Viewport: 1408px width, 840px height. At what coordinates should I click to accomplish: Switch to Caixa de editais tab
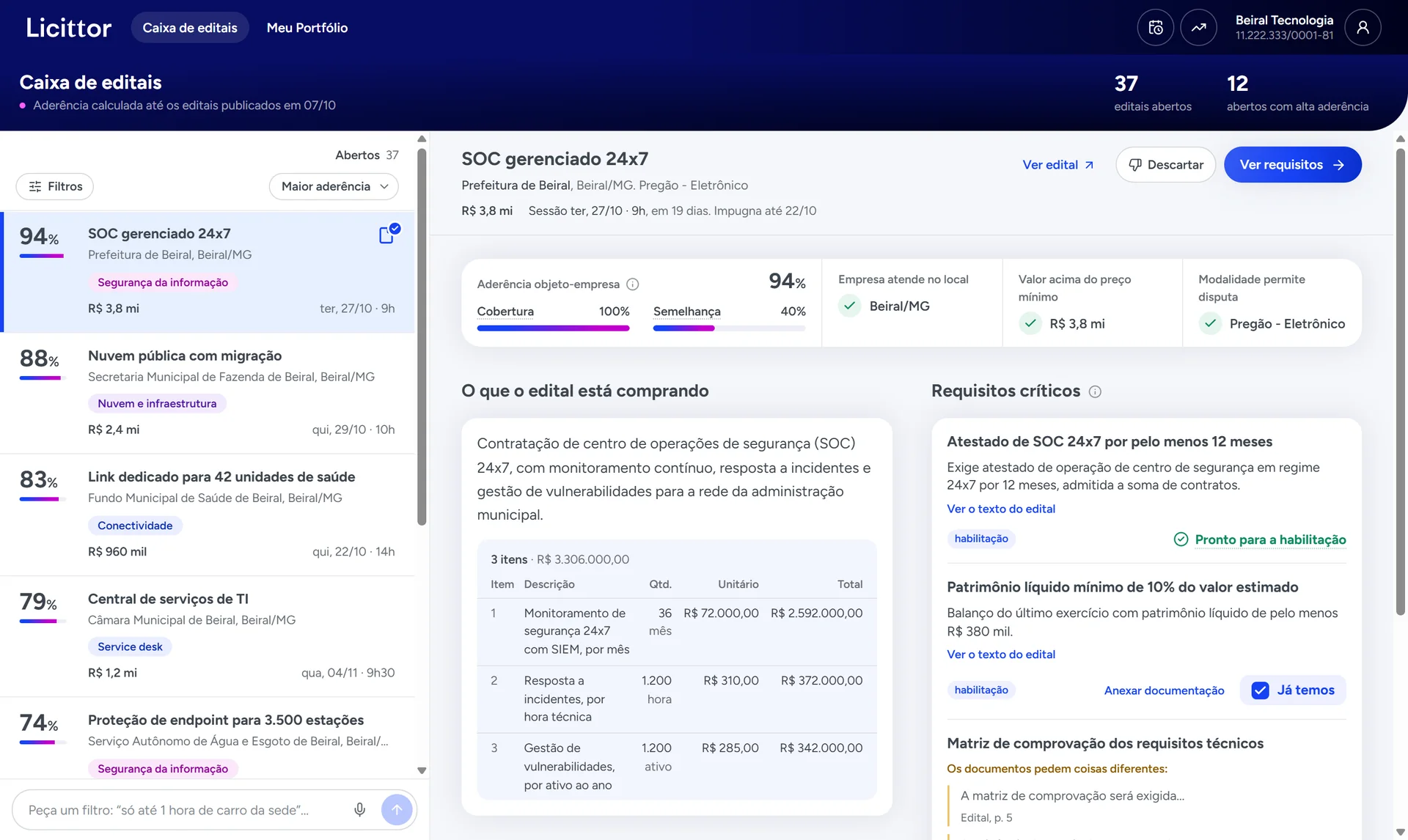190,28
